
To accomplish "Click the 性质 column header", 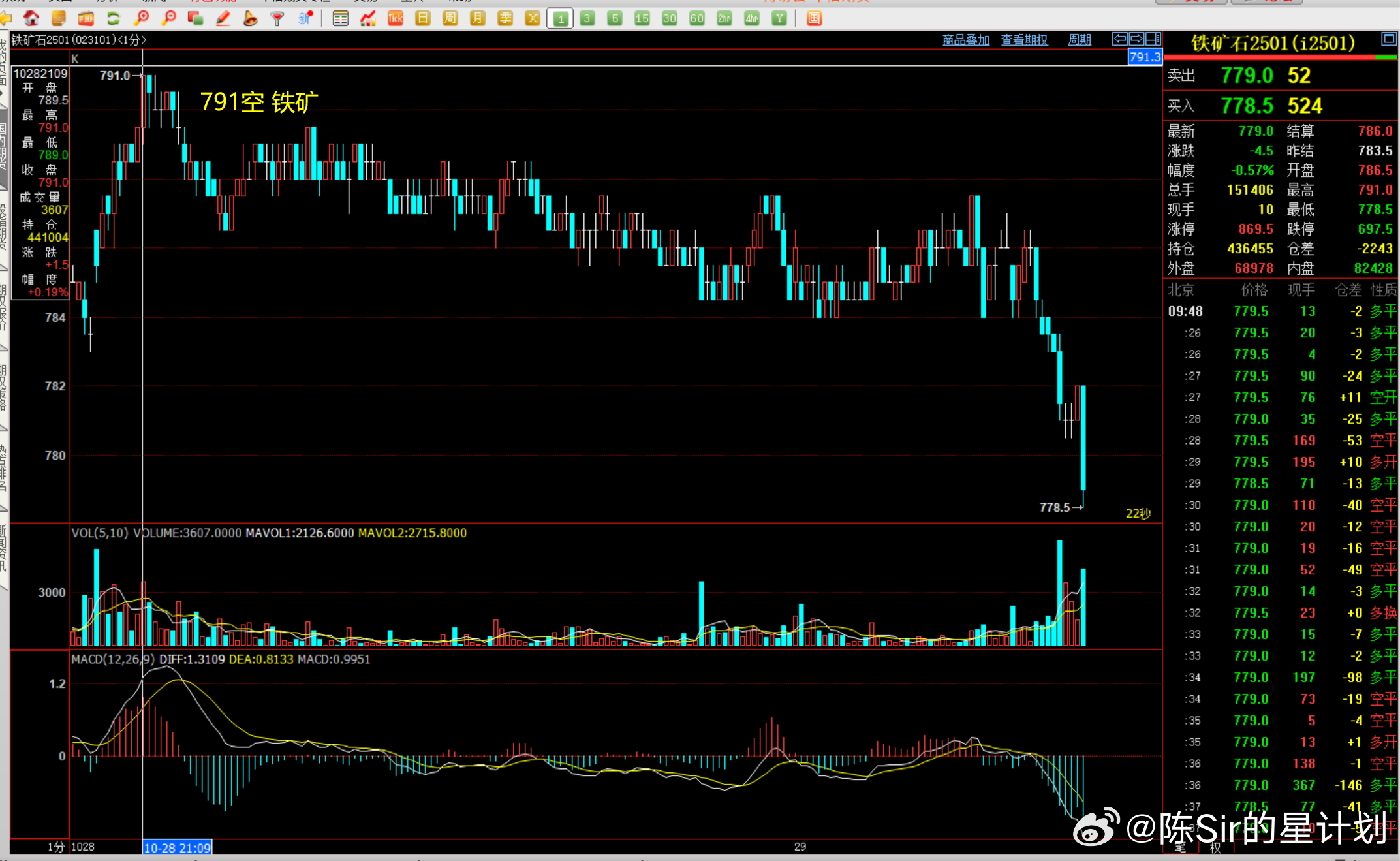I will 1384,290.
